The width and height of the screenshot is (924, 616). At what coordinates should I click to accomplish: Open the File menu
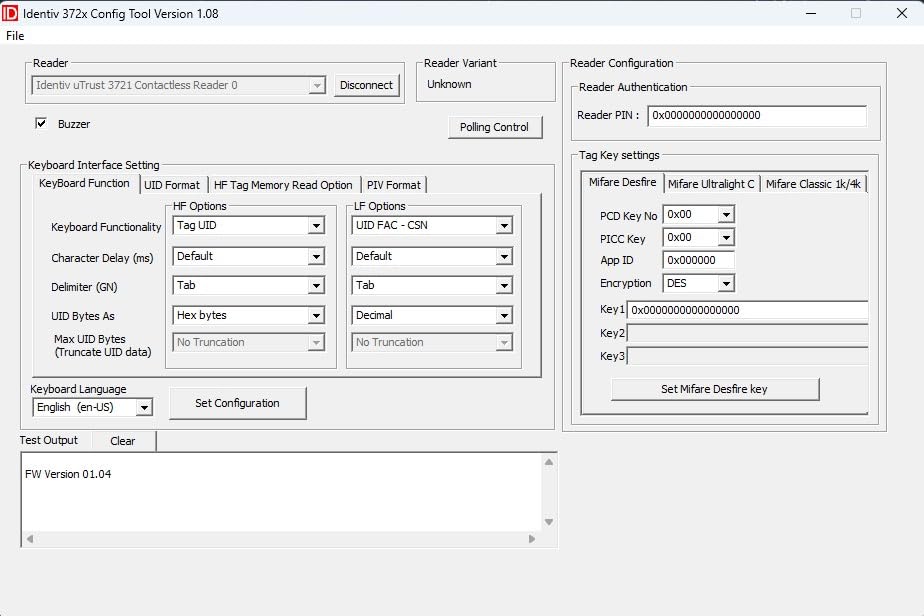point(15,36)
